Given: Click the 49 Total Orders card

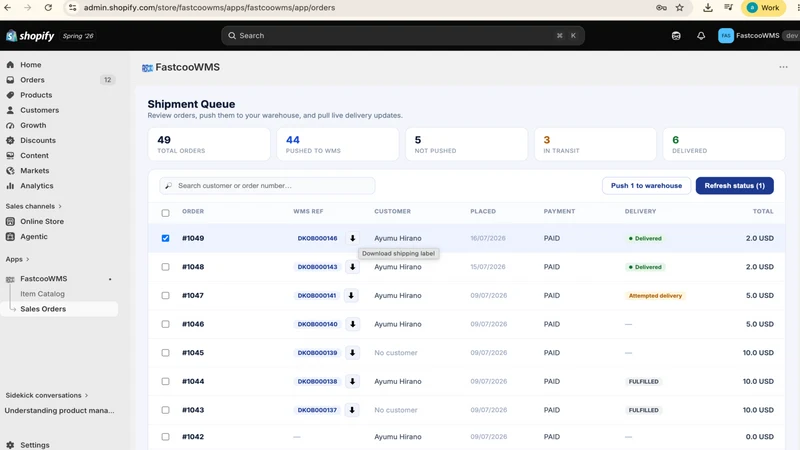Looking at the screenshot, I should pos(209,144).
